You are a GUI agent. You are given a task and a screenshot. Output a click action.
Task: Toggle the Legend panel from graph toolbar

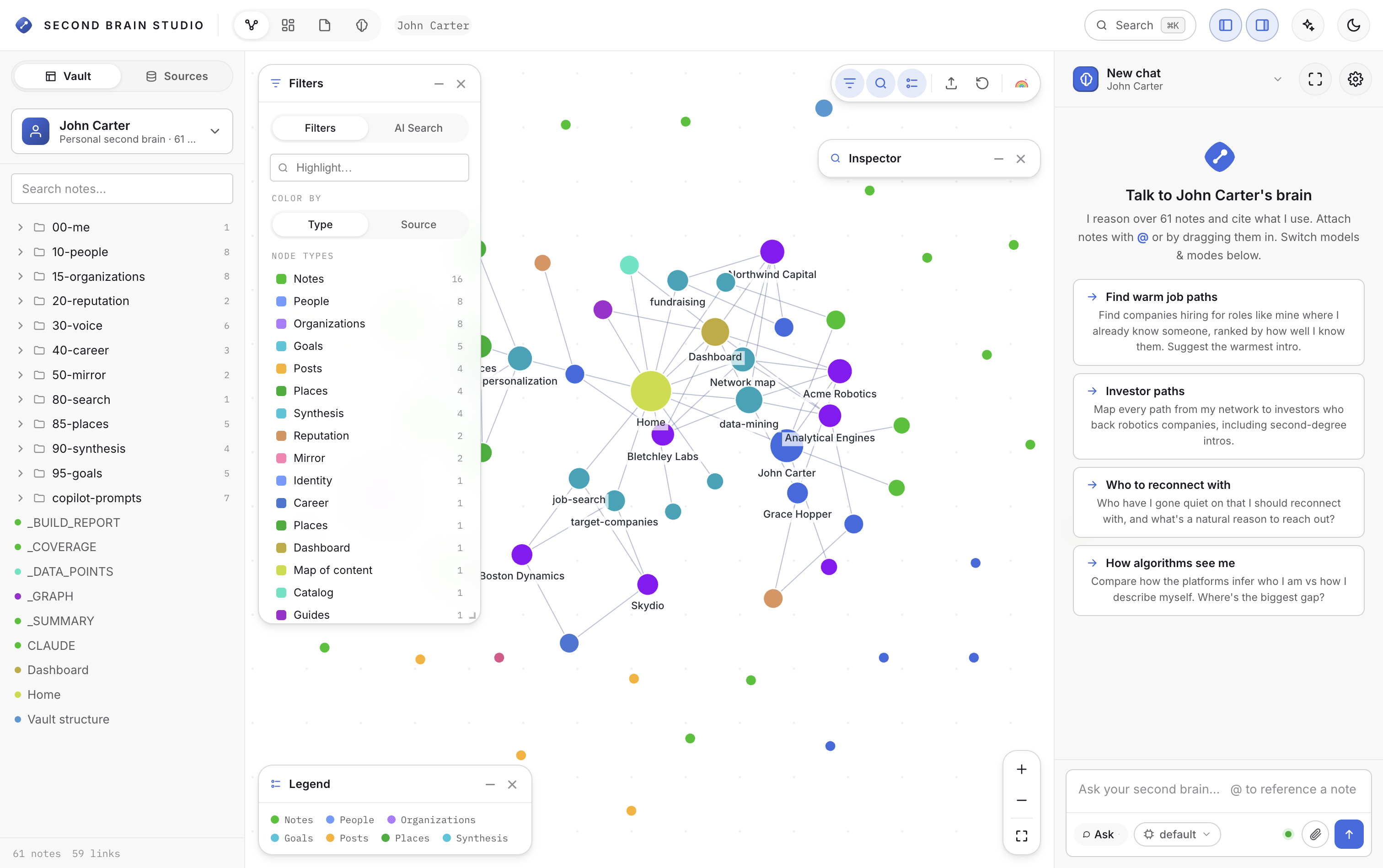tap(911, 83)
